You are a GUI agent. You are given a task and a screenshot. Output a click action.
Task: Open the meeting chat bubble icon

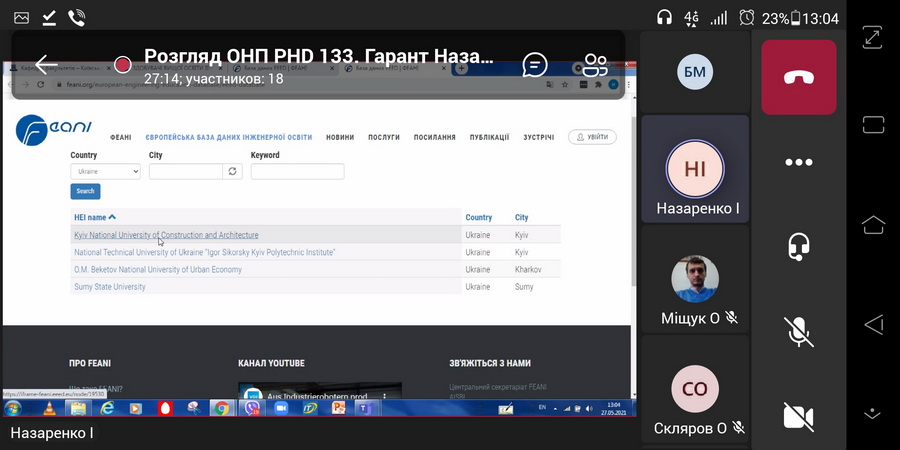[535, 65]
